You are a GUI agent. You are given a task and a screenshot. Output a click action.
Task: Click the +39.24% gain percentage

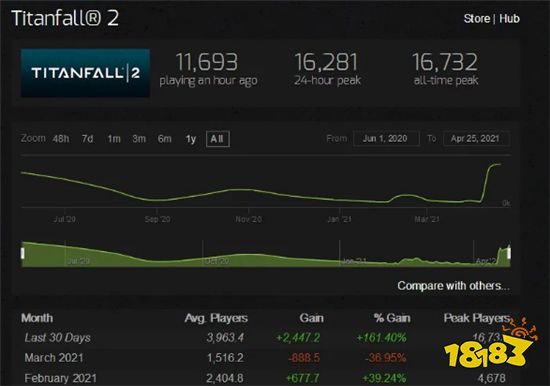pos(384,378)
